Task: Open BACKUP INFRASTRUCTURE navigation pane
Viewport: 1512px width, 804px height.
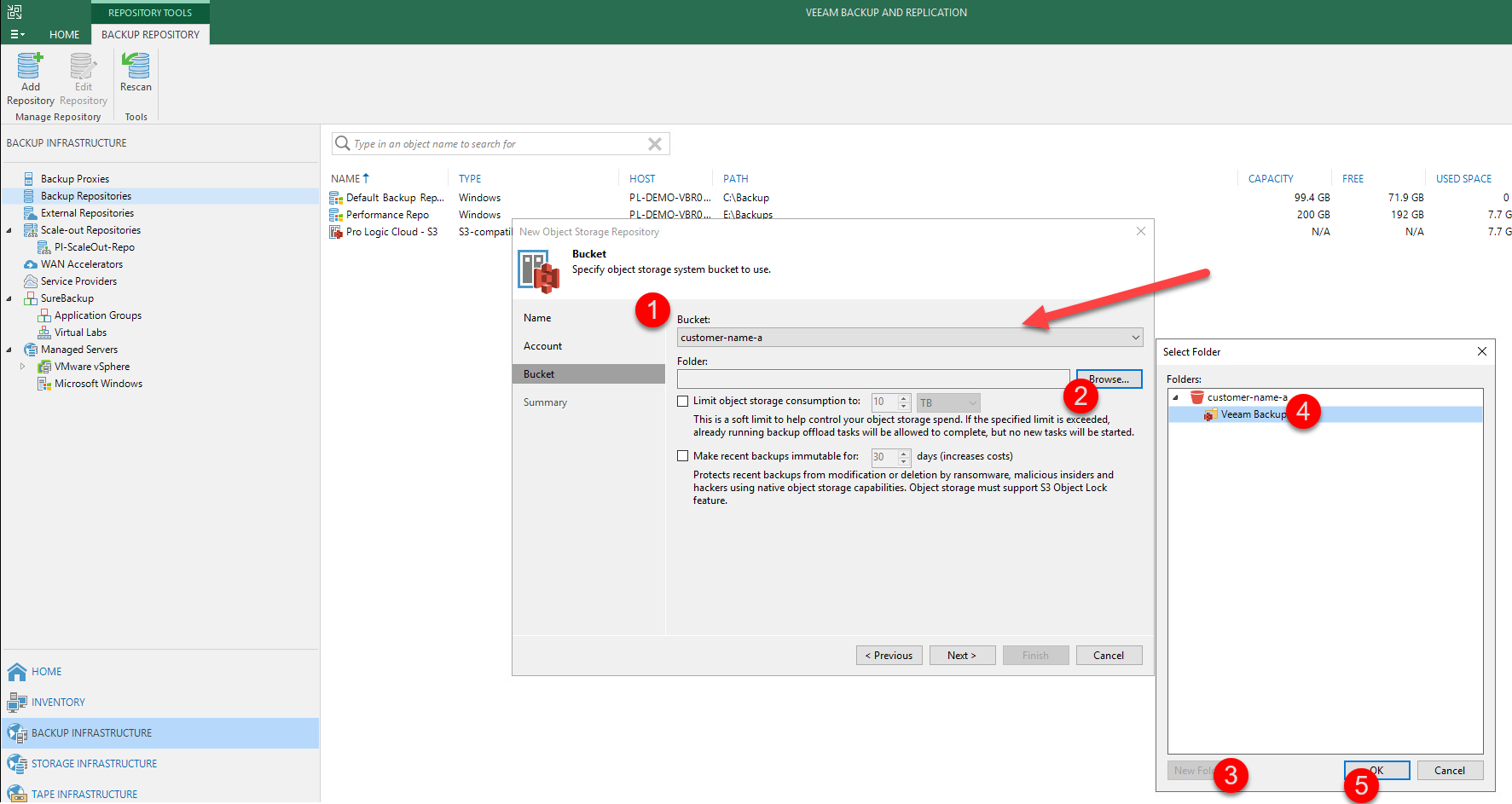Action: point(160,733)
